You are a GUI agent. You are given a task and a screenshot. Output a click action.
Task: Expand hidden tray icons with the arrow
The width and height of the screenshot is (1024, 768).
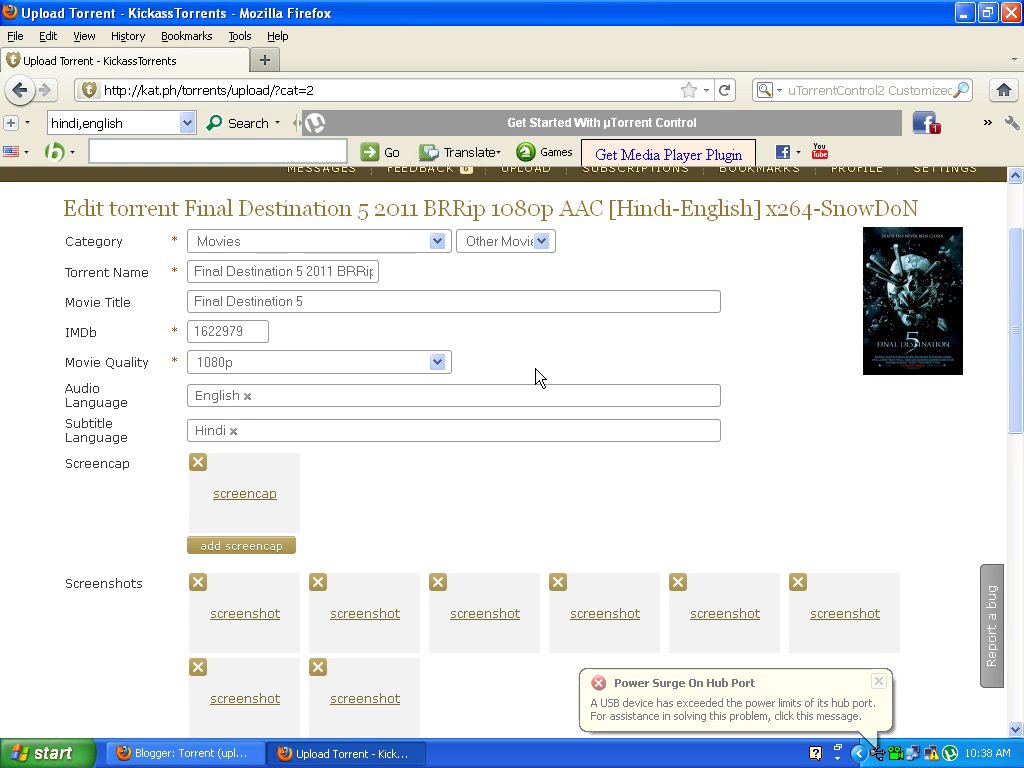pyautogui.click(x=858, y=754)
